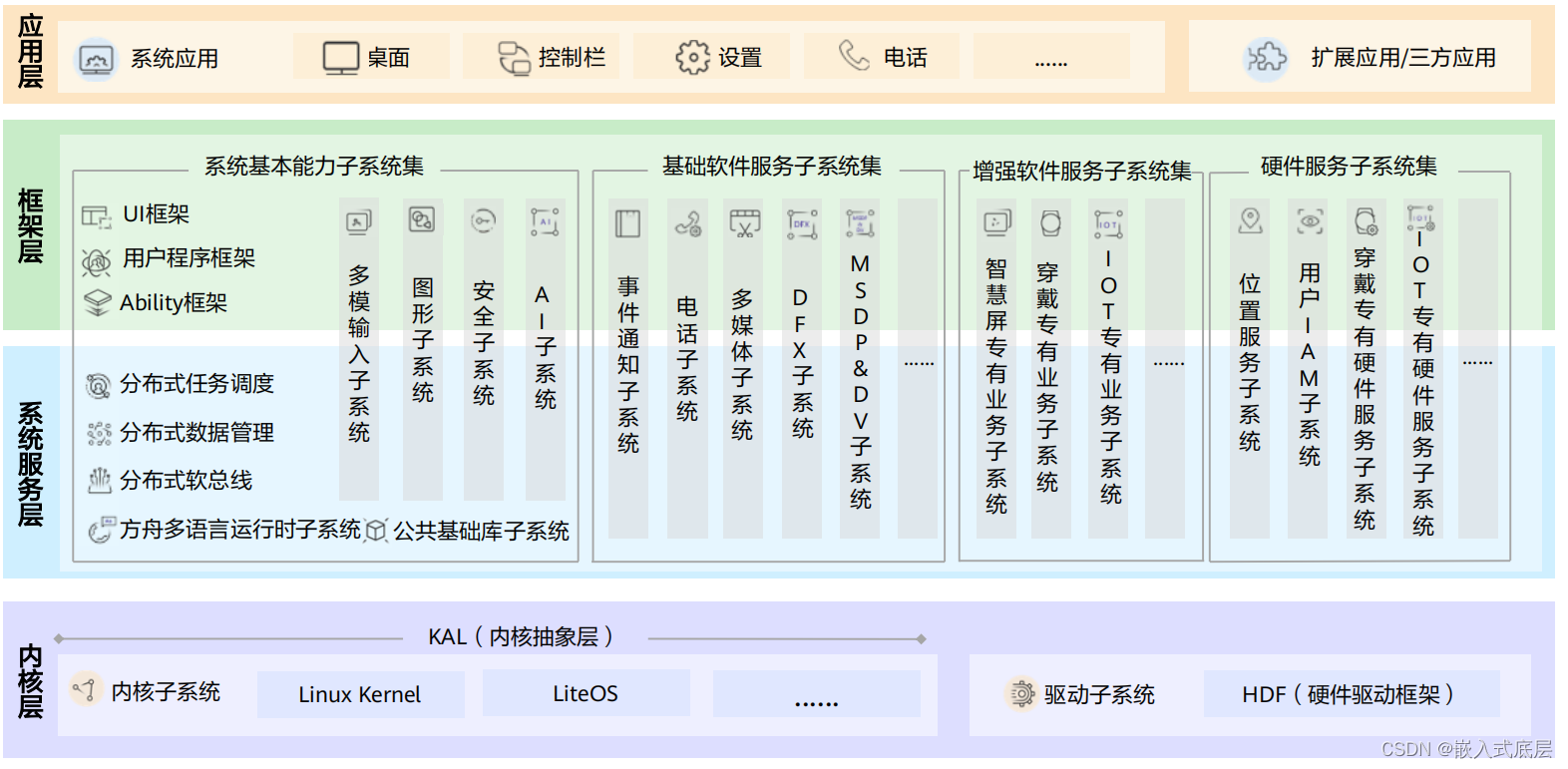
Task: Click the 应用层 layer label
Action: pyautogui.click(x=30, y=53)
